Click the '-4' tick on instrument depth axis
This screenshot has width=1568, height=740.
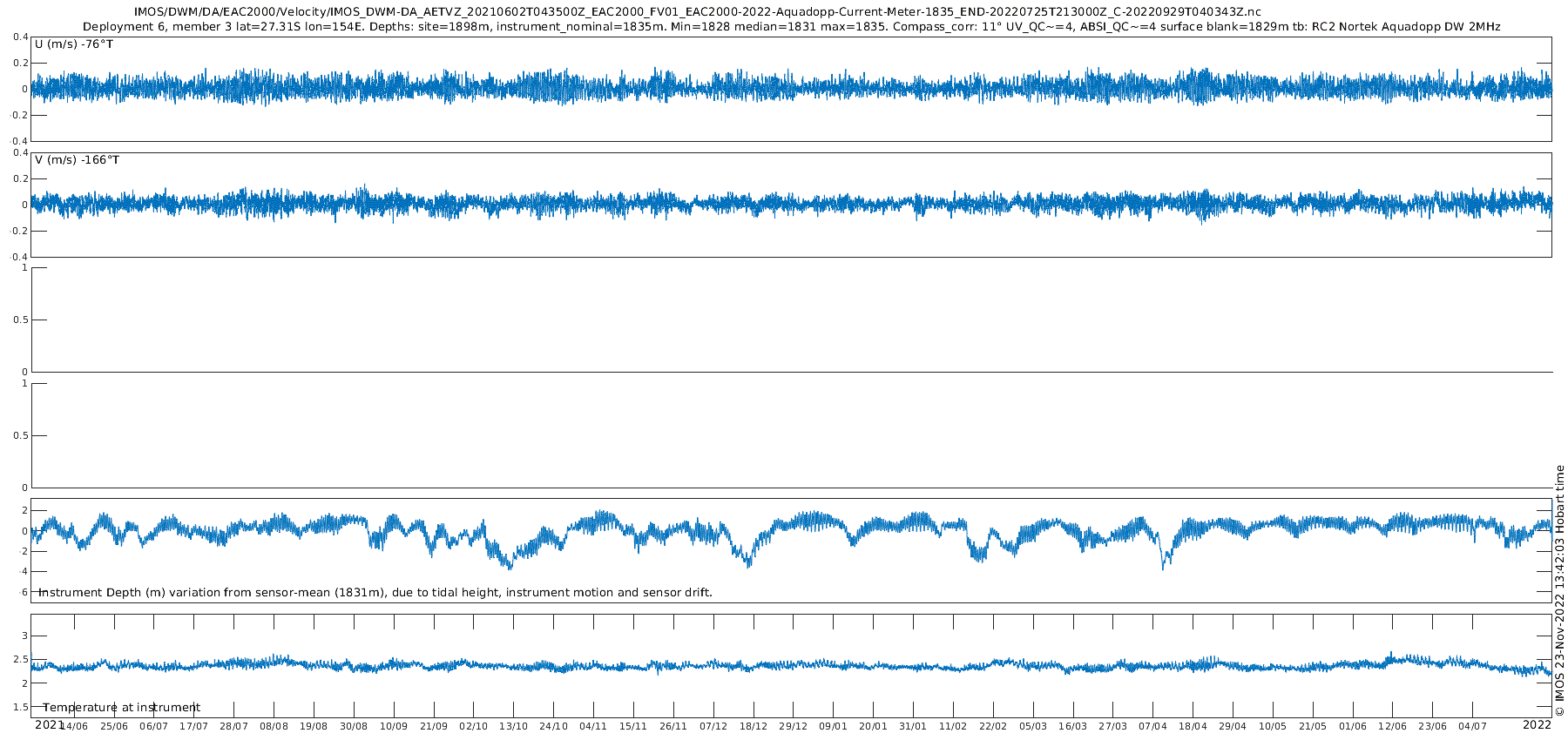click(x=23, y=572)
